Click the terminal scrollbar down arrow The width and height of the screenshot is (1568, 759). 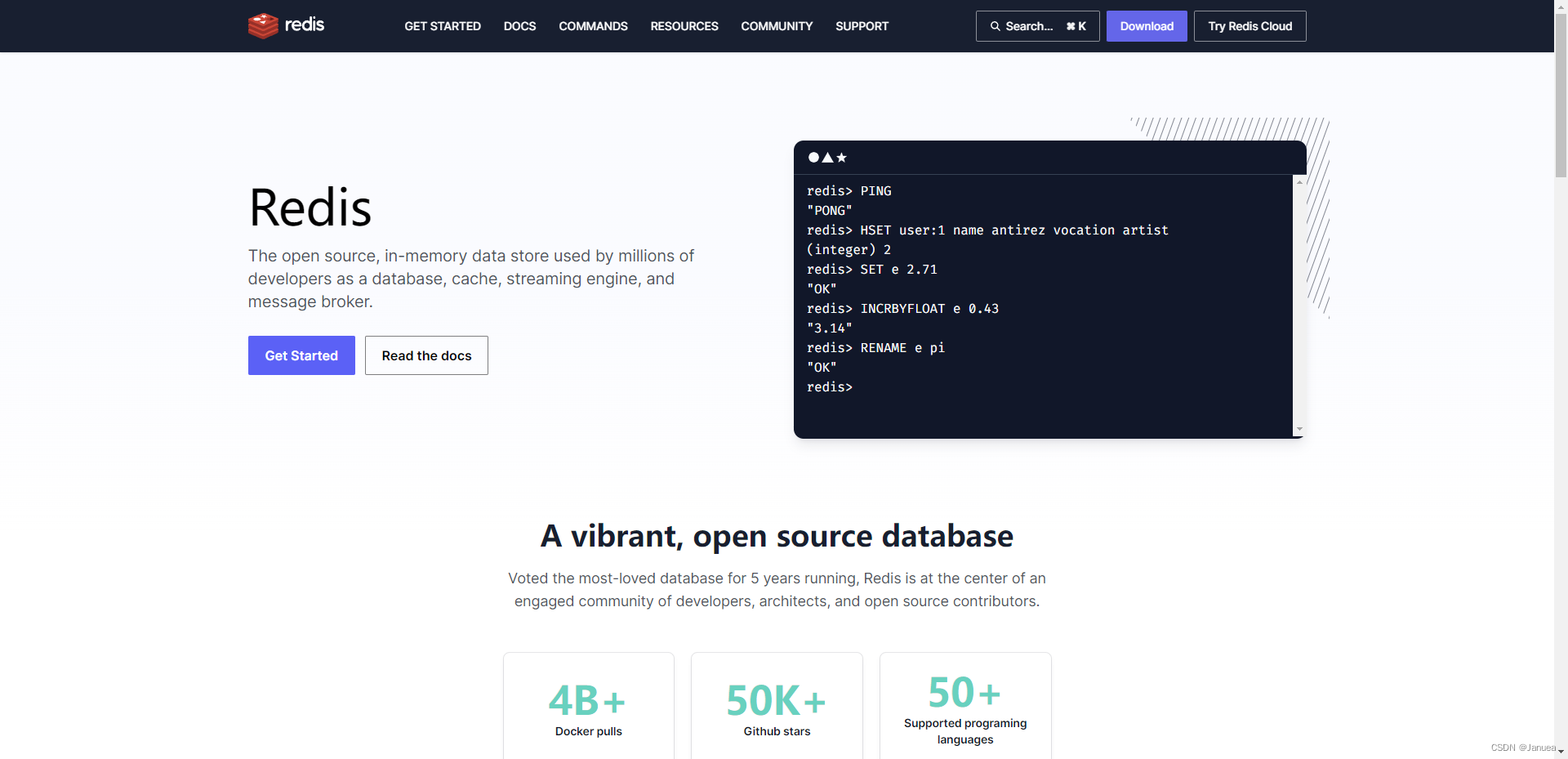pyautogui.click(x=1299, y=429)
